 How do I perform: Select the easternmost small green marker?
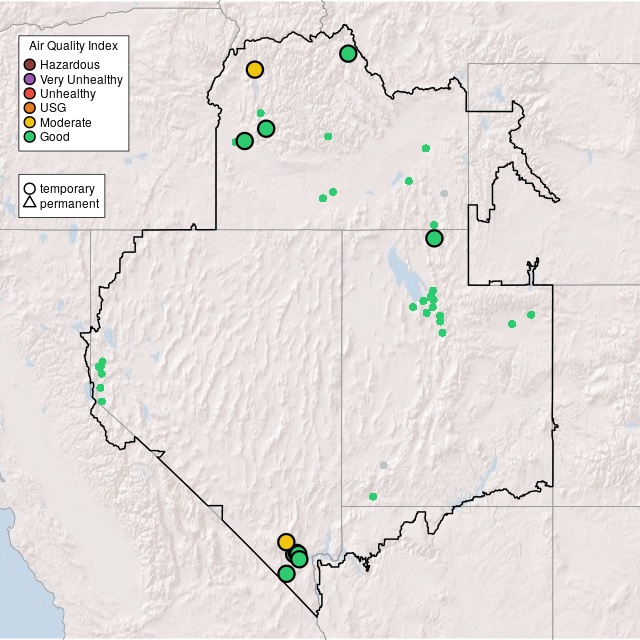point(531,315)
